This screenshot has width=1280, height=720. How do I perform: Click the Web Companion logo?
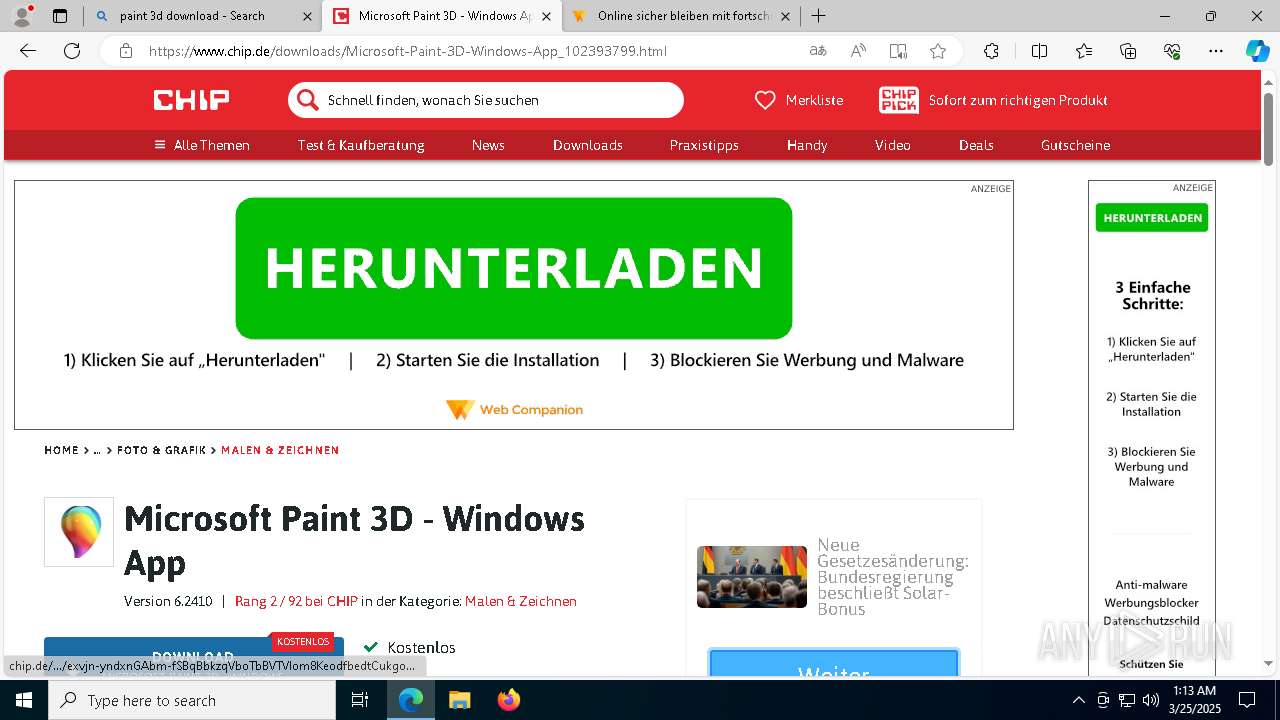click(x=514, y=410)
